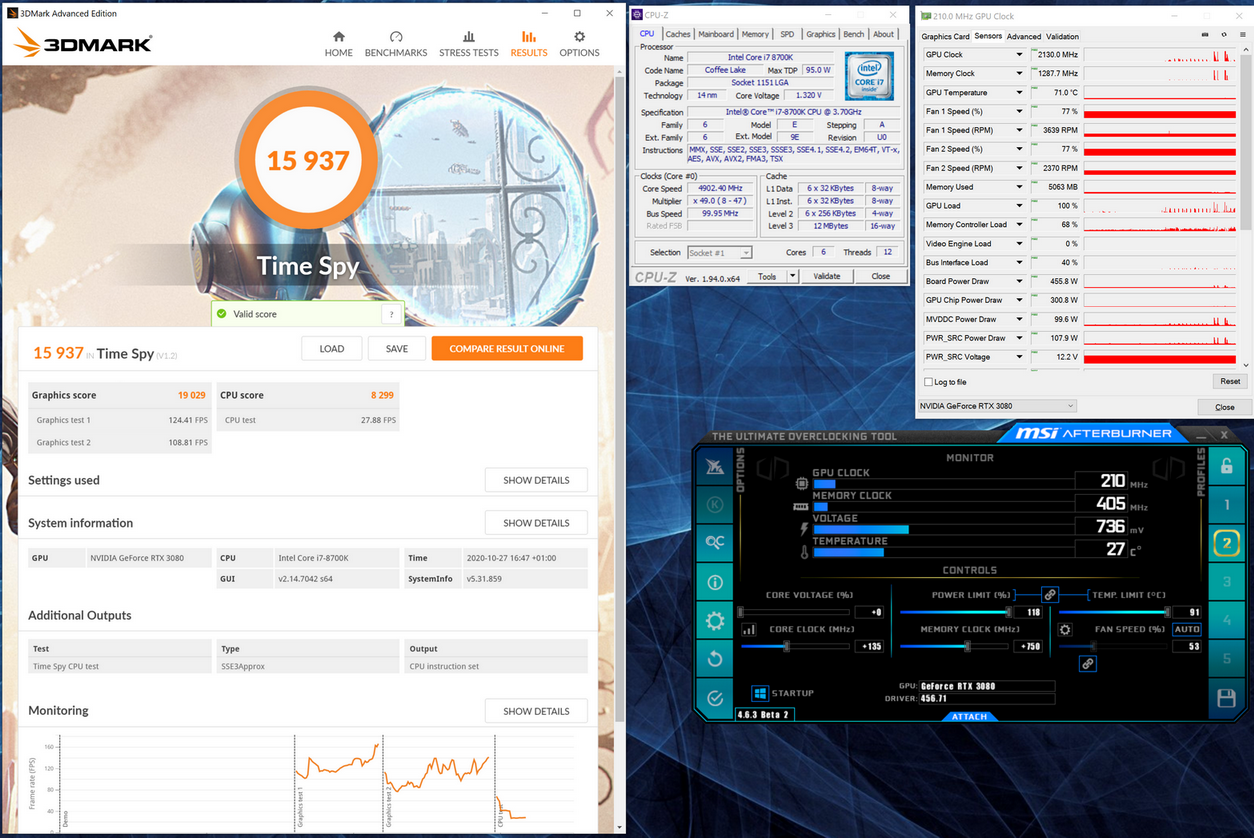
Task: Launch the OC Scanner in Afterburner
Action: 714,542
